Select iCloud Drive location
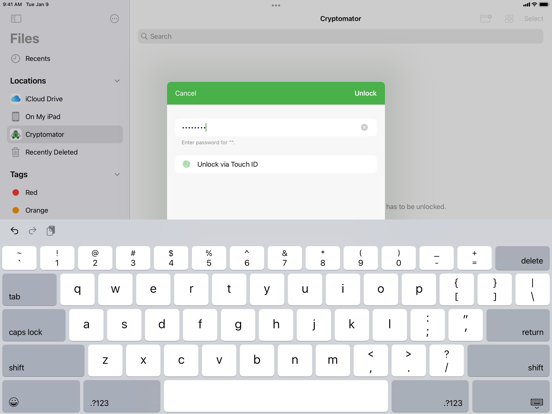 pyautogui.click(x=65, y=99)
